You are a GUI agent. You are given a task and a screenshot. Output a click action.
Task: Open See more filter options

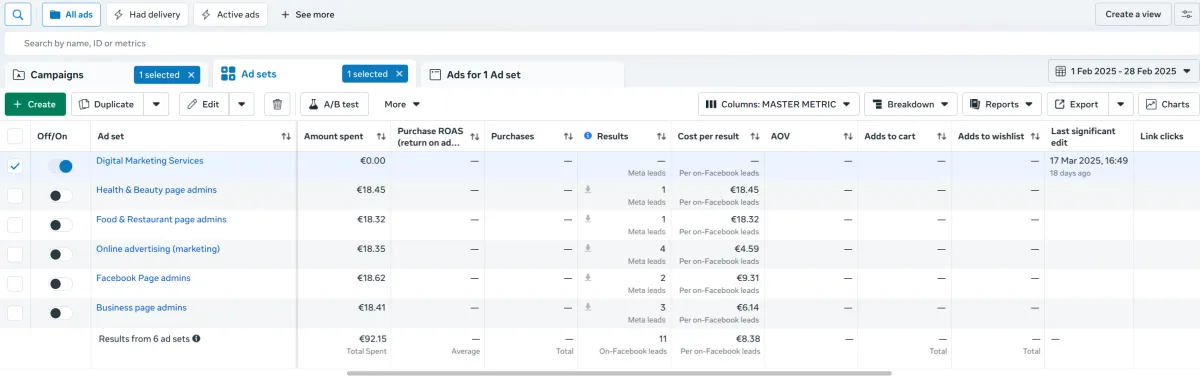click(x=308, y=15)
